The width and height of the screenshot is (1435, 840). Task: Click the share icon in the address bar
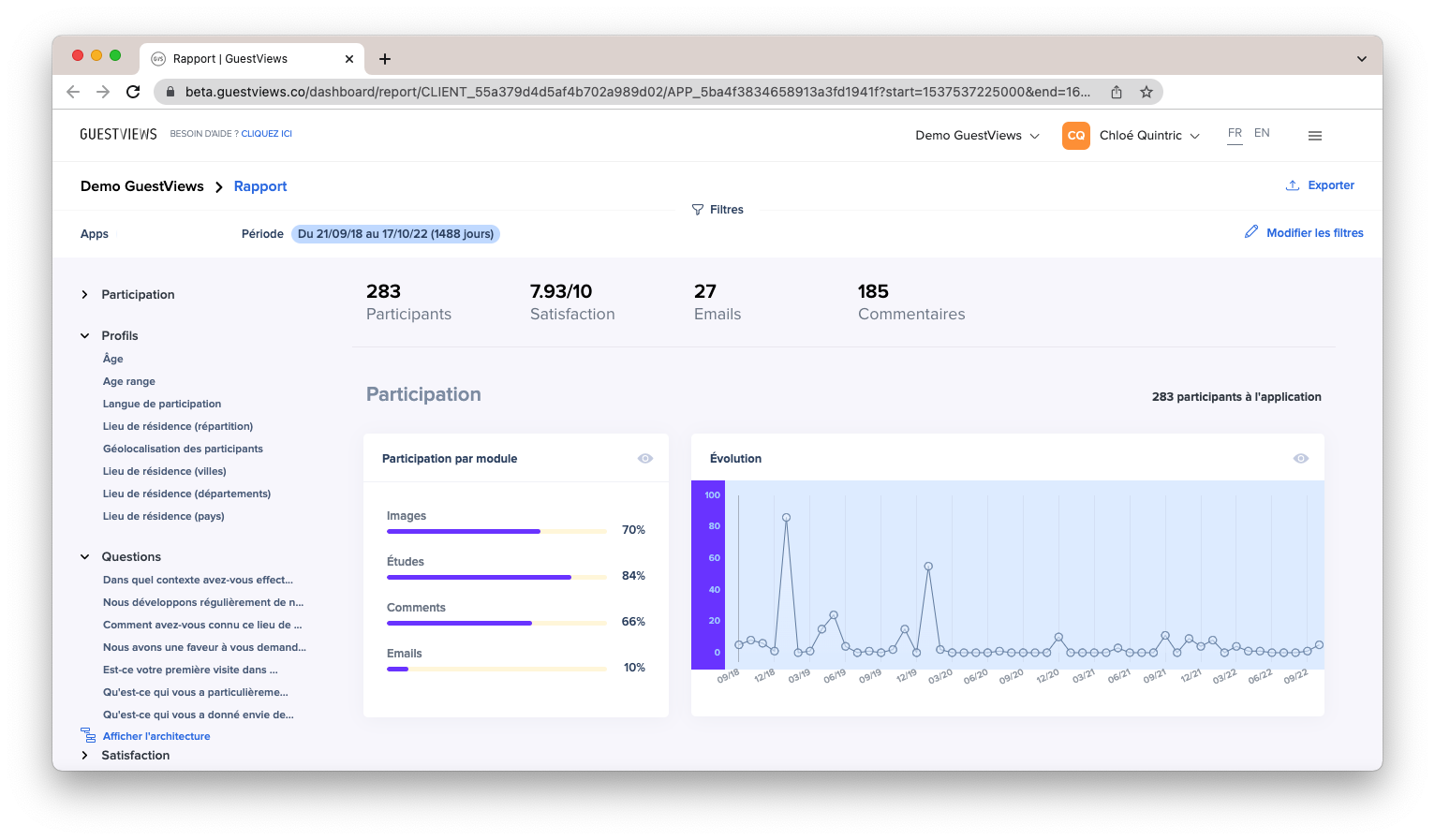click(1117, 92)
